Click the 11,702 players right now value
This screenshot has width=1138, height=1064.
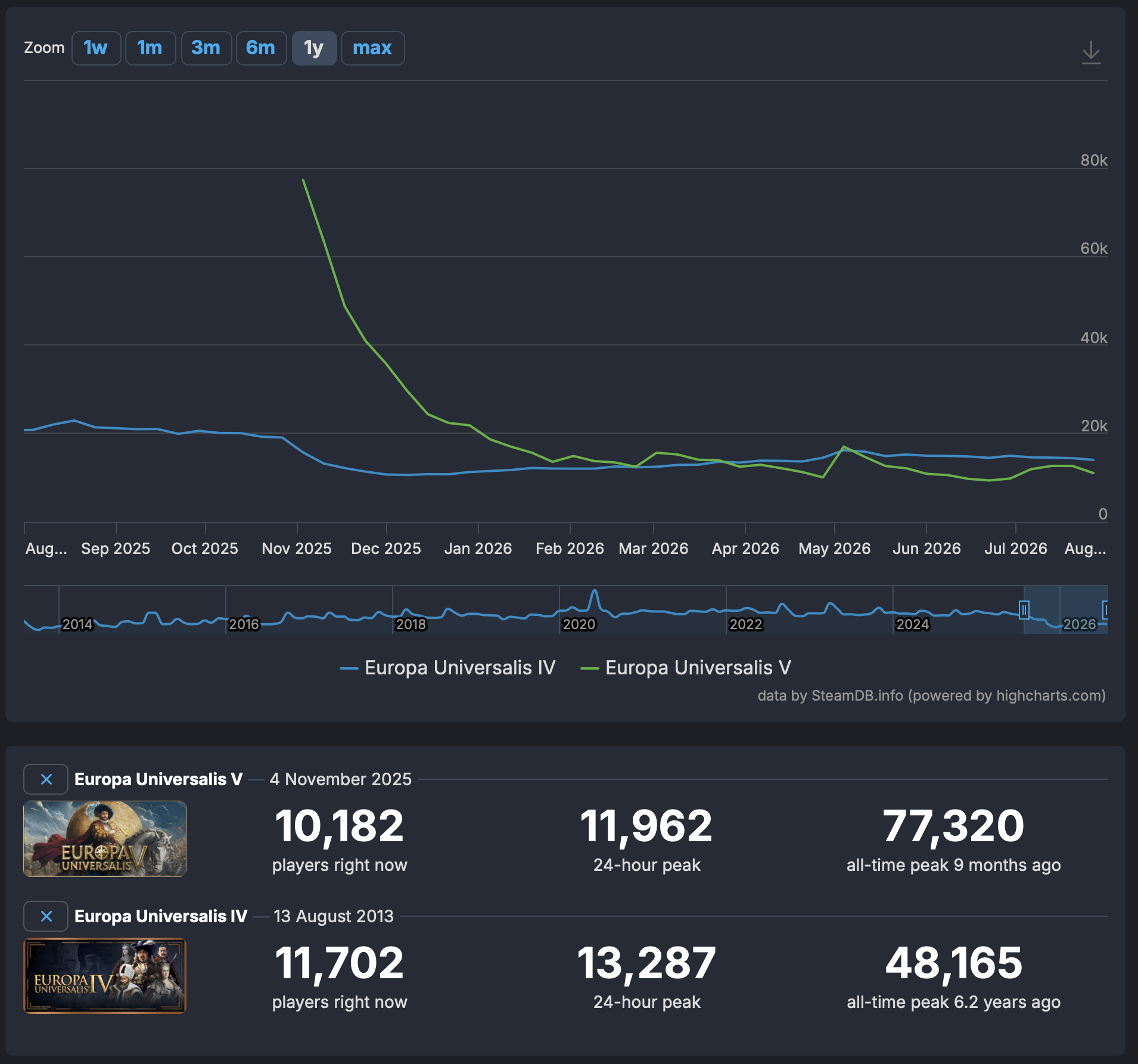click(340, 963)
